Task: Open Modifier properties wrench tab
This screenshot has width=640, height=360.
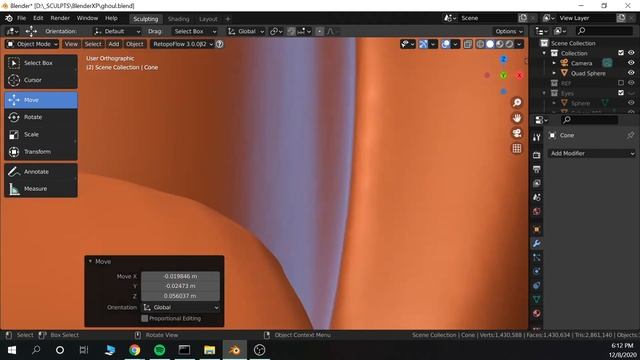Action: [x=537, y=244]
